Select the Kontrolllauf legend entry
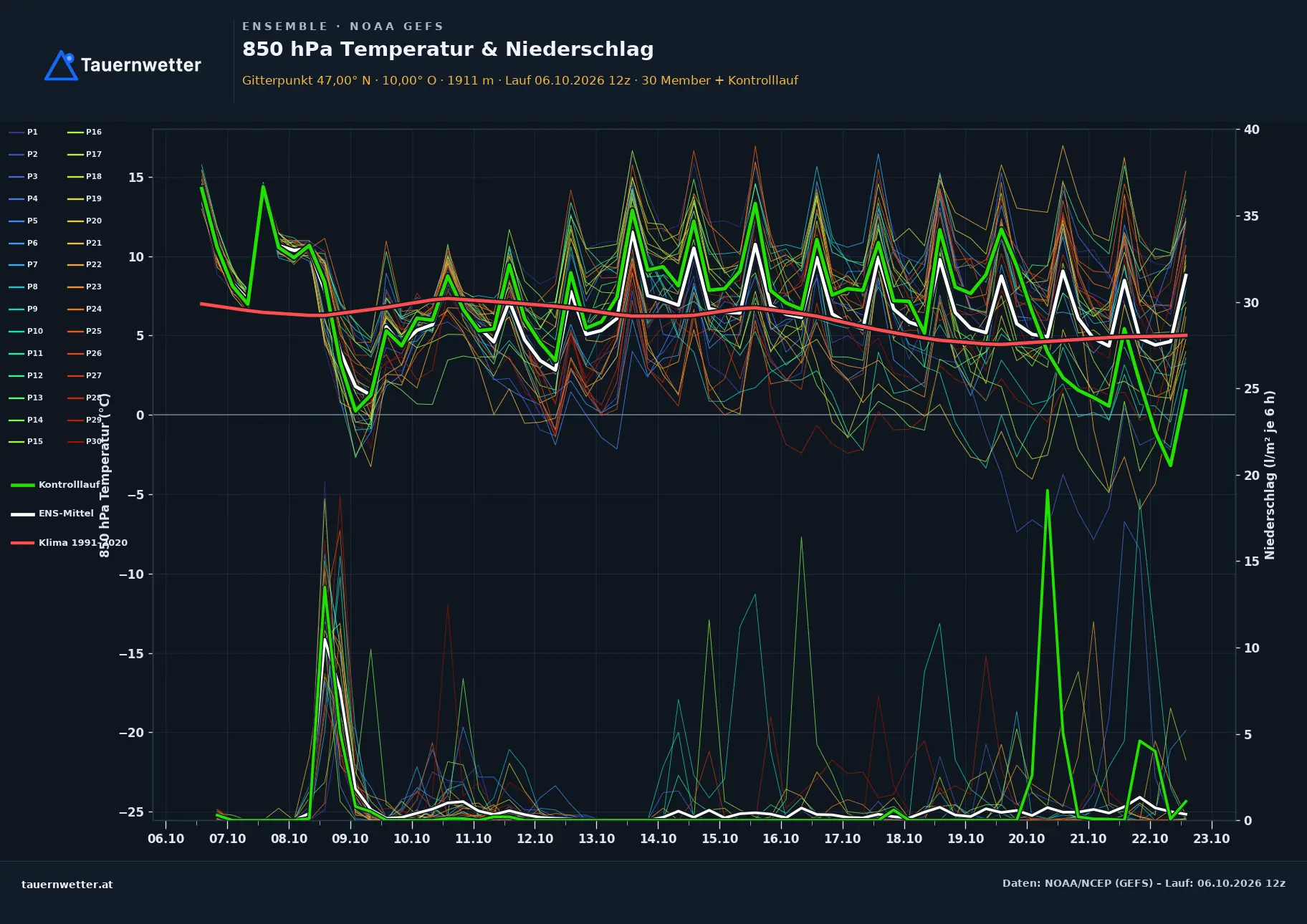Image resolution: width=1307 pixels, height=924 pixels. [56, 485]
